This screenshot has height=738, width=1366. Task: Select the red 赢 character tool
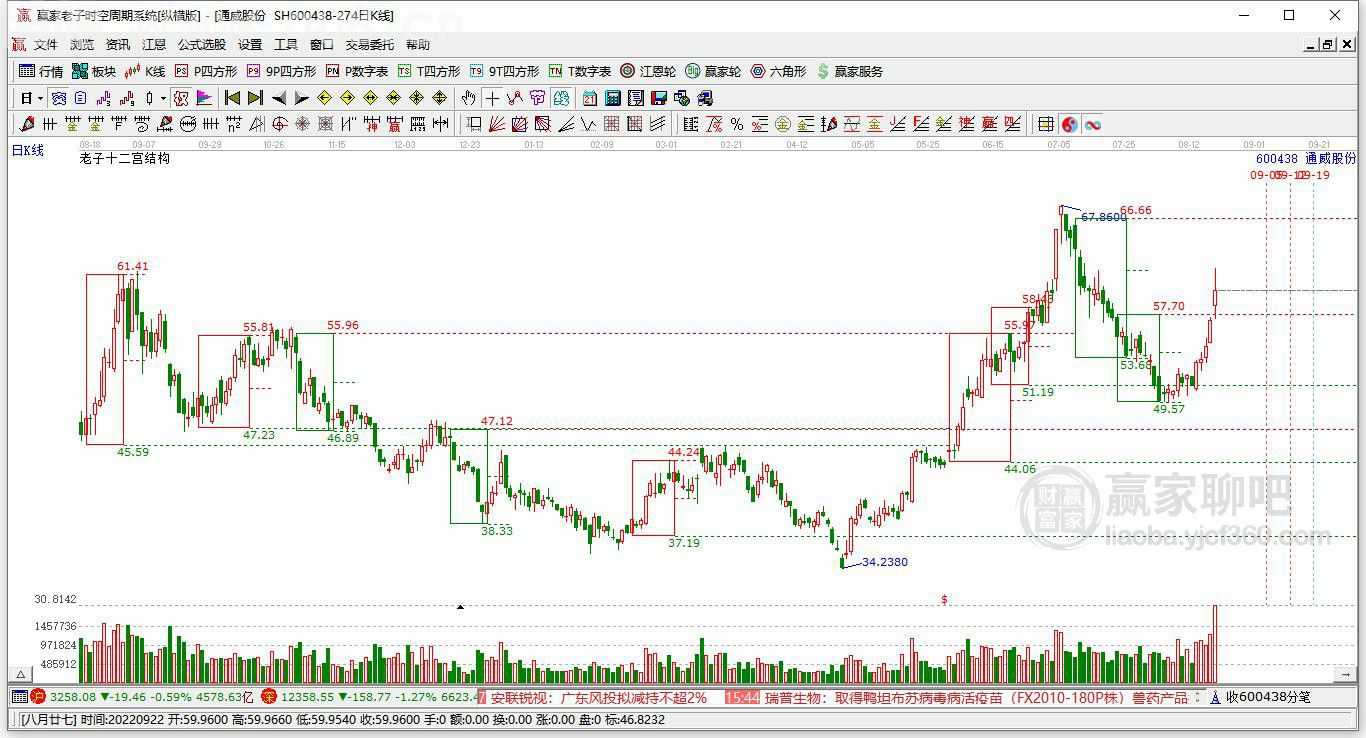393,124
